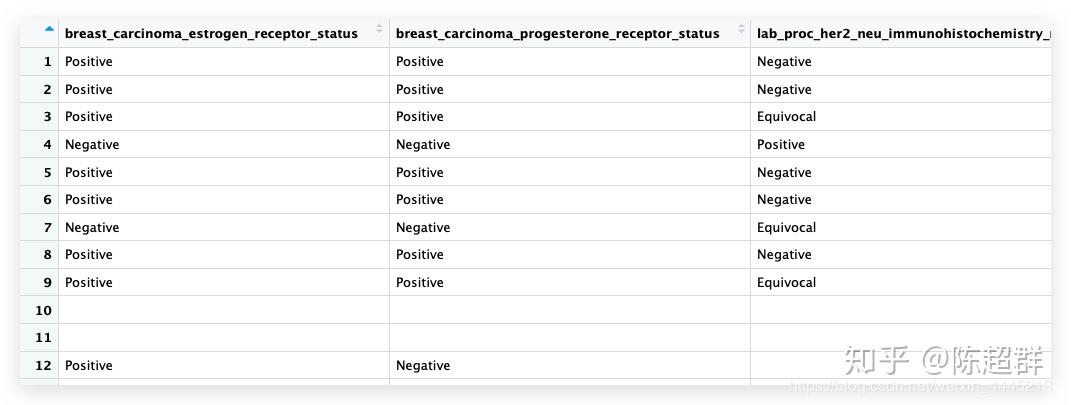Click progesterone receptor status sort arrows
The image size is (1071, 405).
click(x=741, y=30)
